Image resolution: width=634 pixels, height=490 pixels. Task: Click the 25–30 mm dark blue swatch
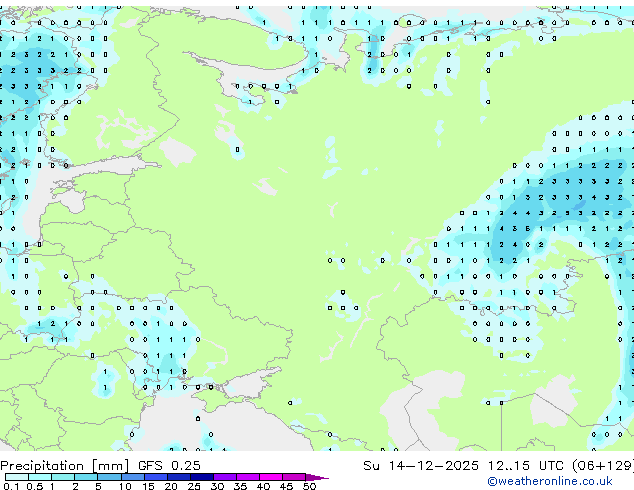click(202, 477)
